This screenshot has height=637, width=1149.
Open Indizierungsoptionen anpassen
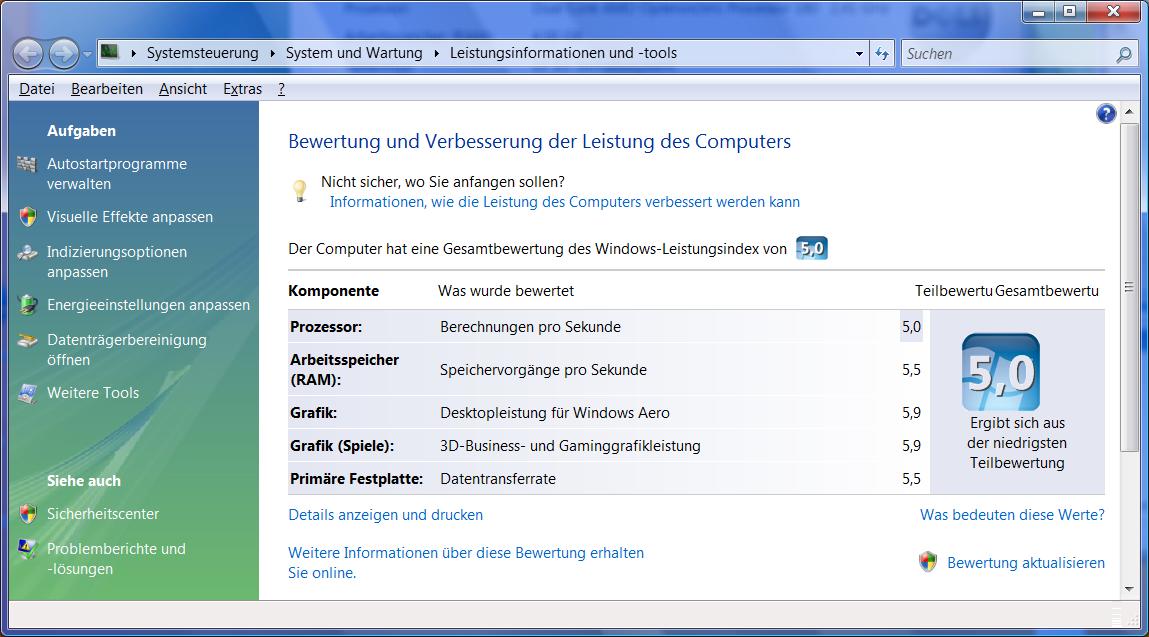117,262
